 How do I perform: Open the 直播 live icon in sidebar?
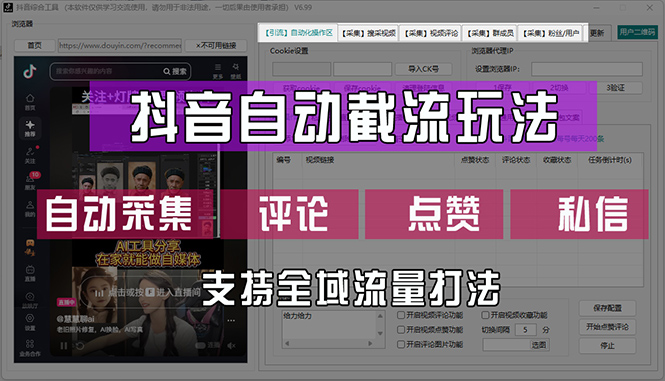tap(30, 269)
